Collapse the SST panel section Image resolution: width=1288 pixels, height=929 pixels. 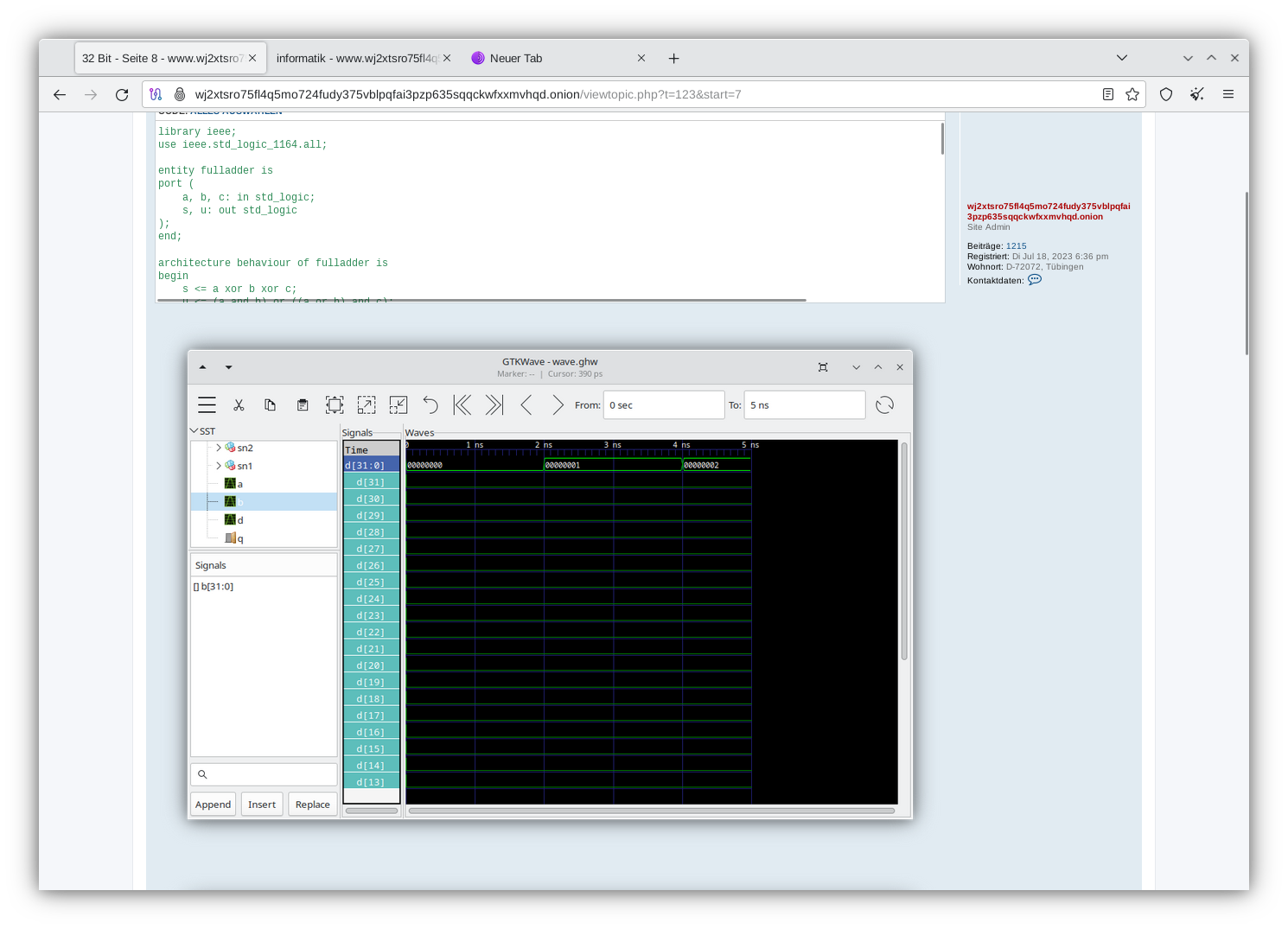194,430
